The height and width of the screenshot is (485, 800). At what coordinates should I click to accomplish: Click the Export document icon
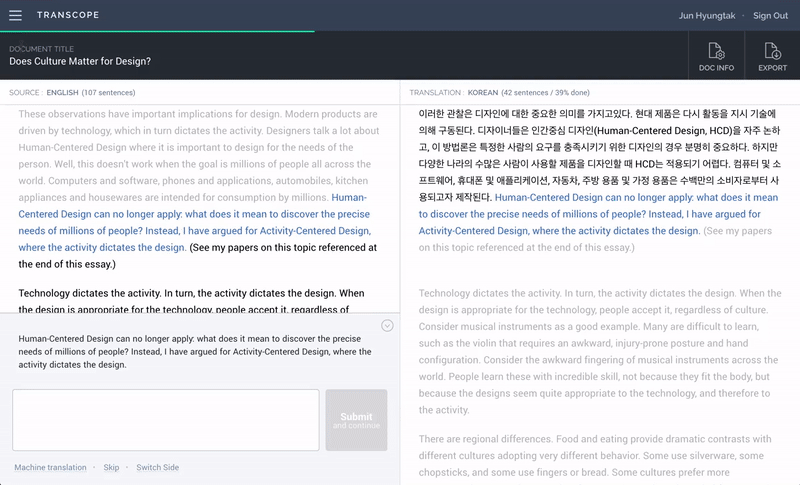772,57
